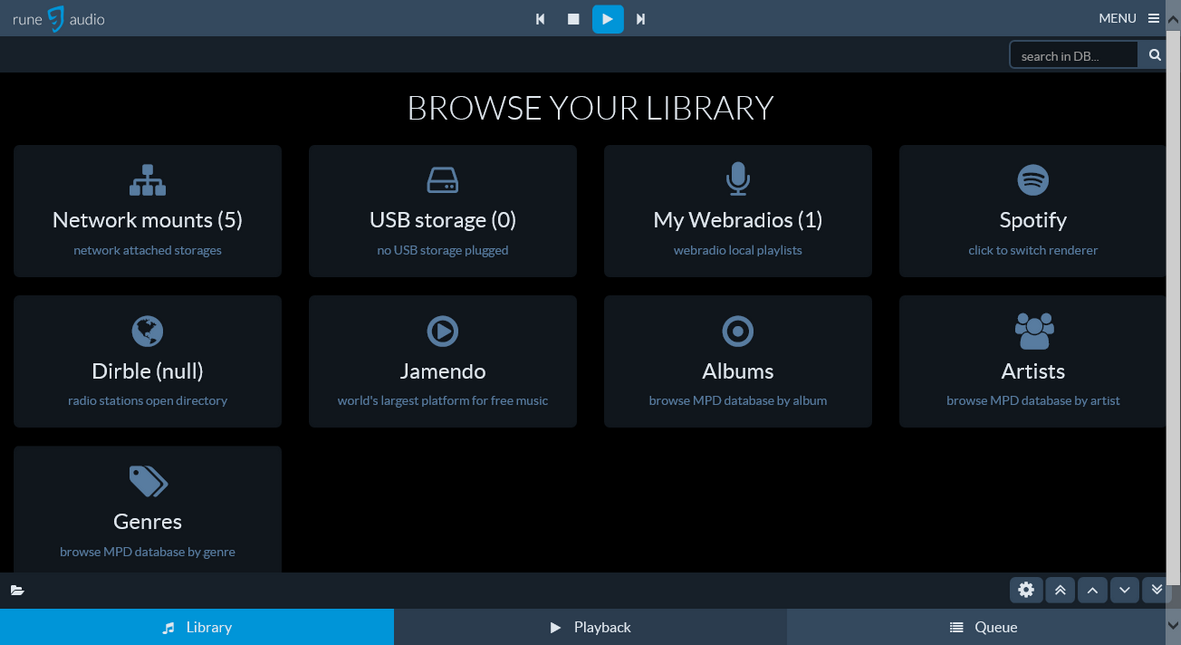Image resolution: width=1181 pixels, height=645 pixels.
Task: Click scrollbar down arrow
Action: pos(1173,625)
